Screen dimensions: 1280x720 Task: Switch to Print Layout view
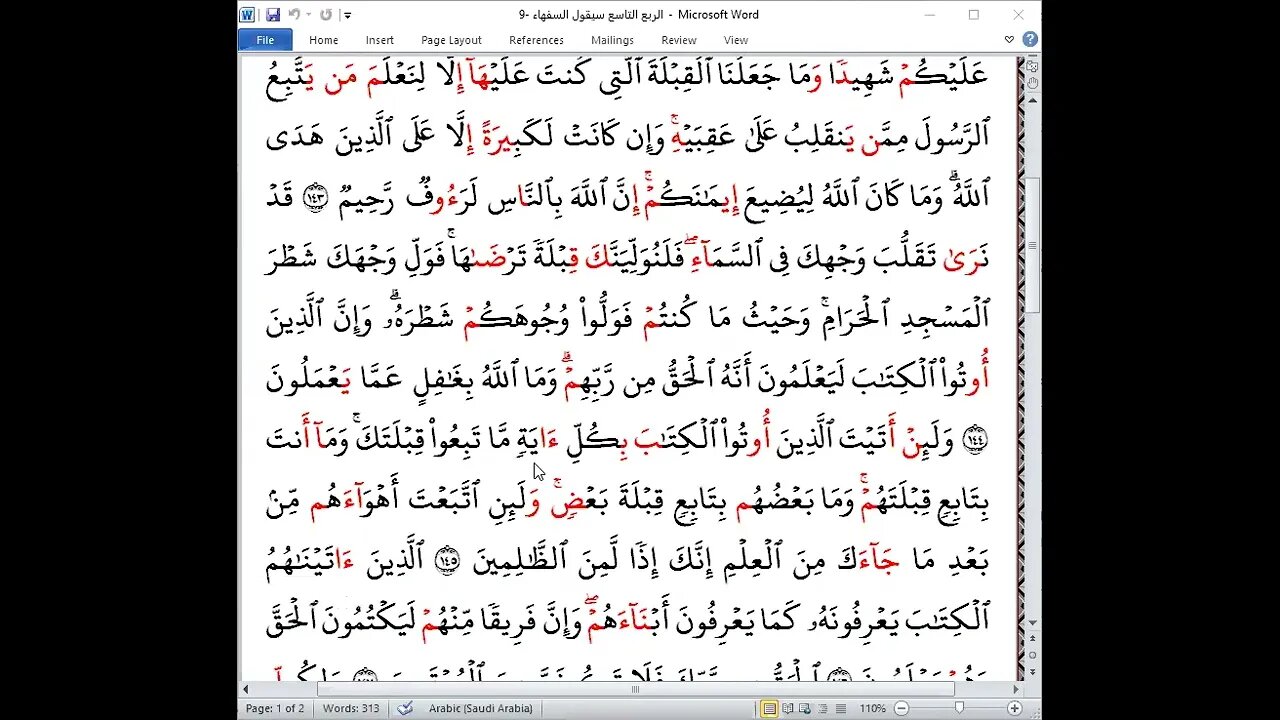coord(769,708)
